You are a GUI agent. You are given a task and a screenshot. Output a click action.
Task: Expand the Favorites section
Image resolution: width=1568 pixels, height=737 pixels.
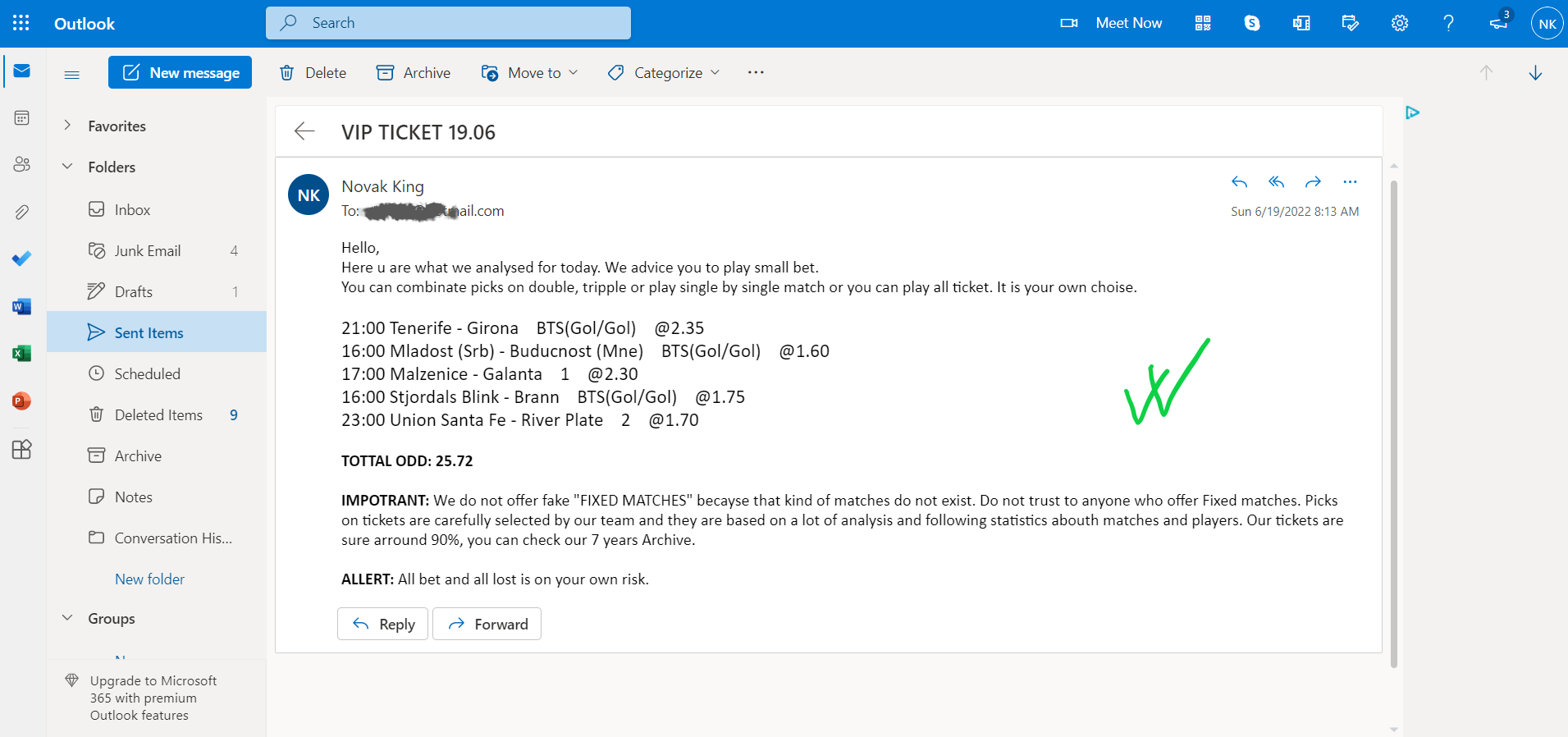[68, 126]
